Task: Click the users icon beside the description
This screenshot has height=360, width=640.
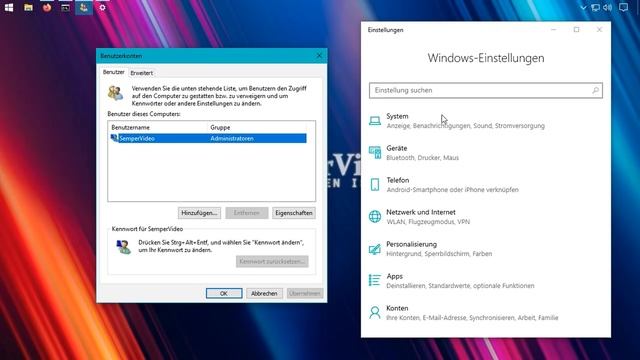Action: click(116, 93)
